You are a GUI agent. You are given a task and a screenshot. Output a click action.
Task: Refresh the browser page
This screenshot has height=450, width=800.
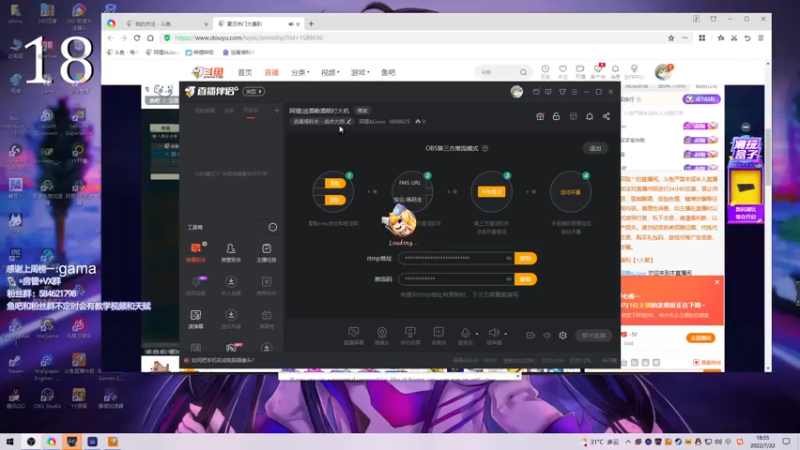137,38
